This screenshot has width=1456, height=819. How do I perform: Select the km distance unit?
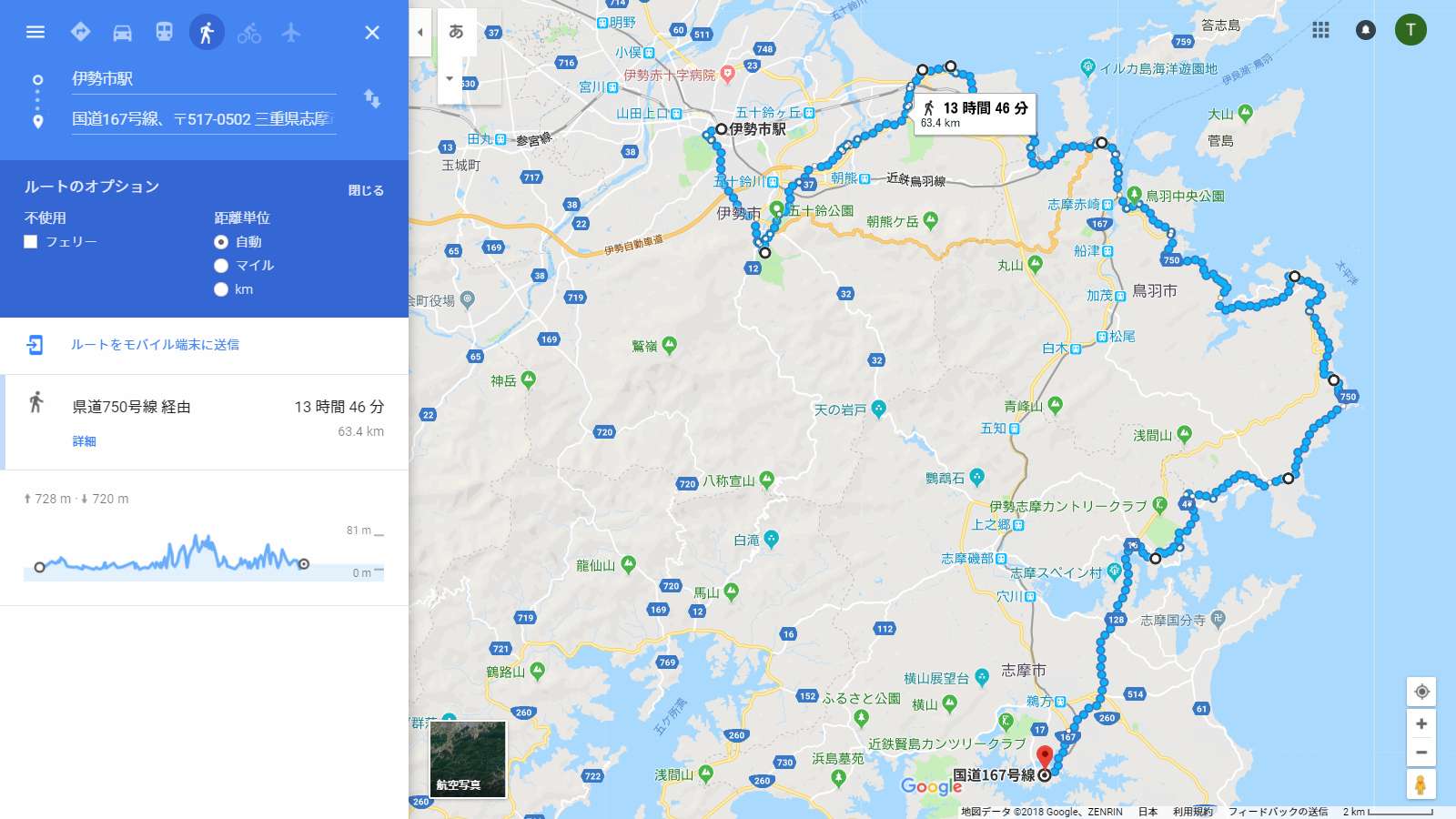221,289
